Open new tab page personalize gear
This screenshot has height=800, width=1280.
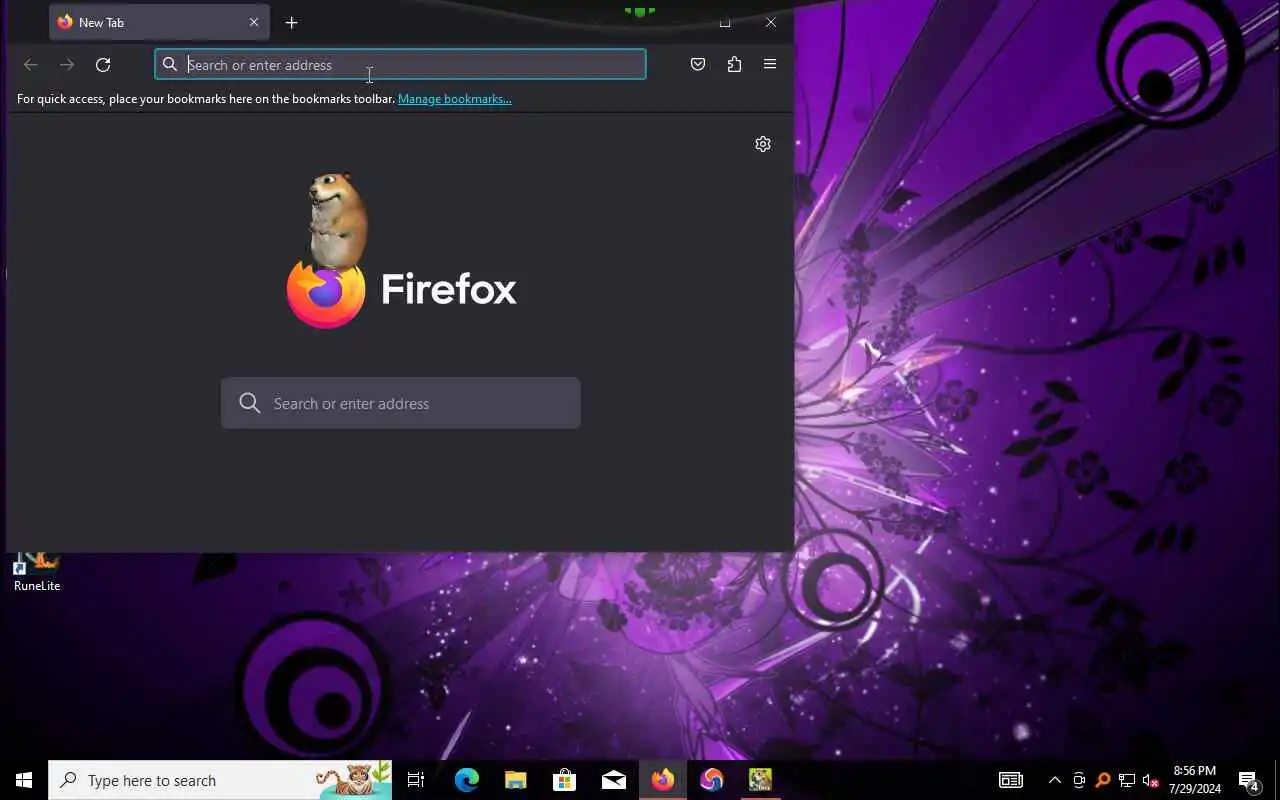click(763, 144)
